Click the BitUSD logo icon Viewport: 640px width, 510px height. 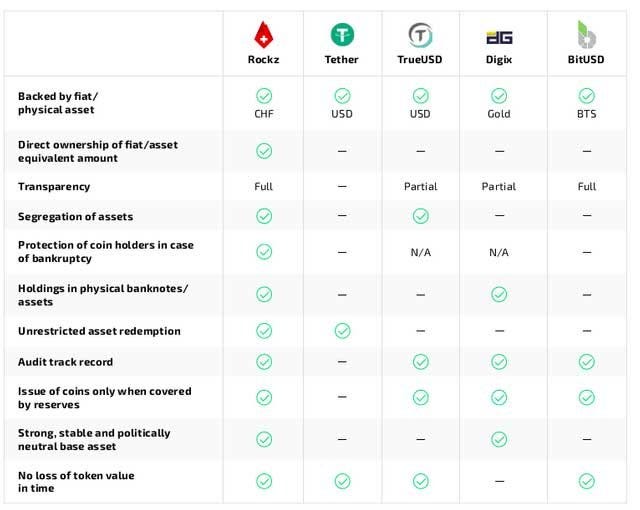[587, 35]
